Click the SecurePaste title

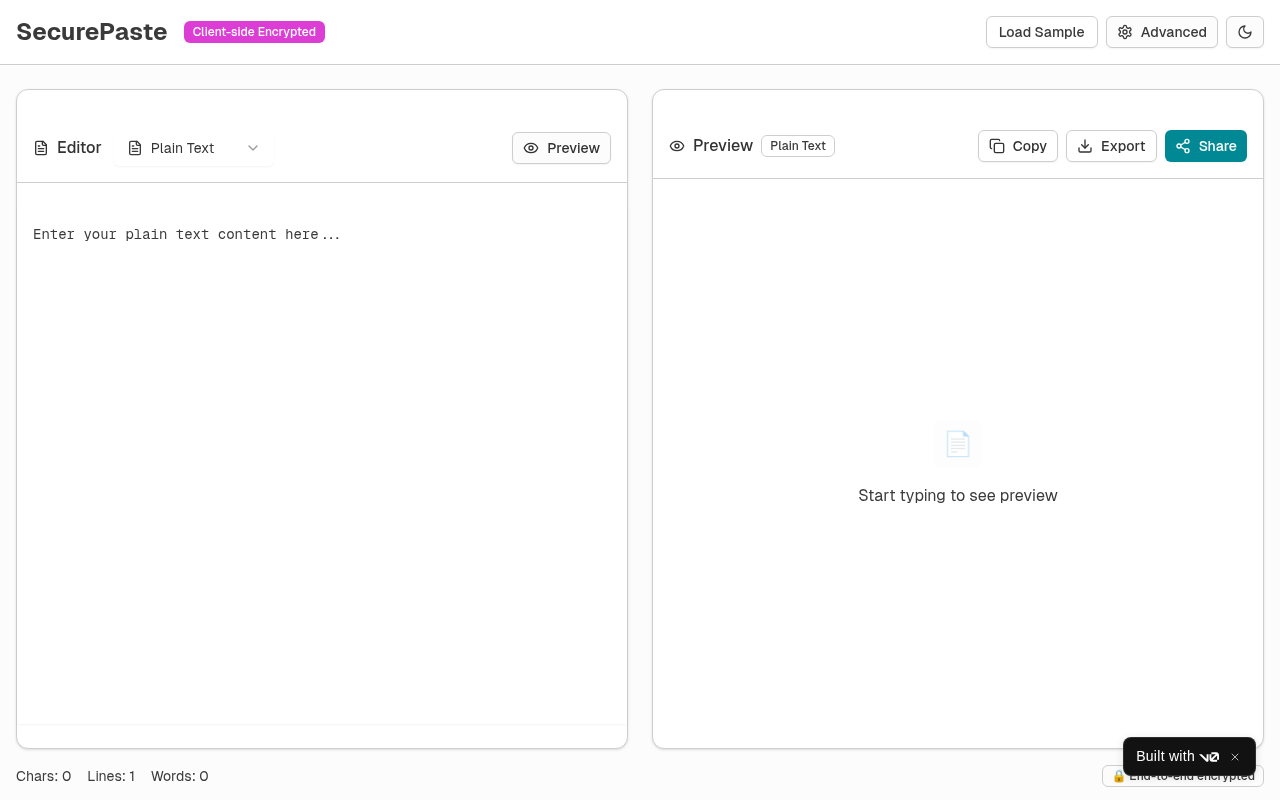[x=92, y=32]
